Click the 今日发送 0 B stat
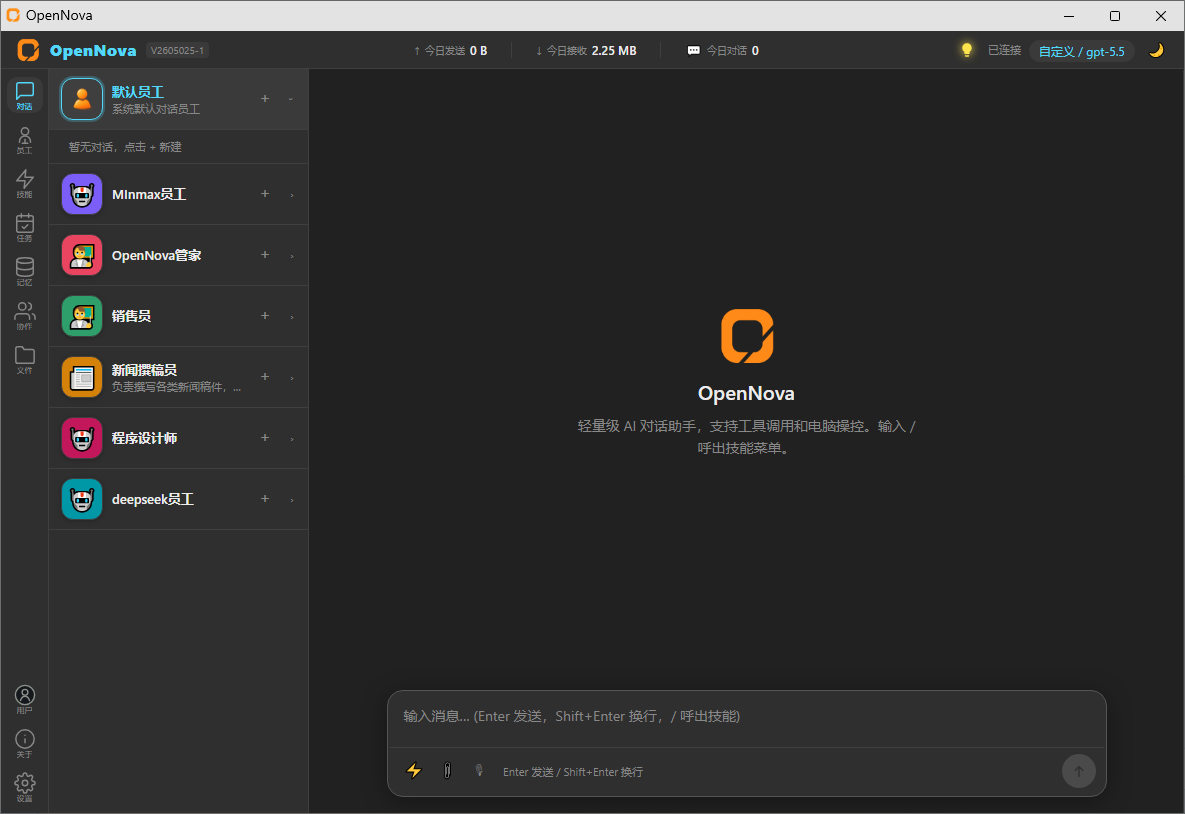Screen dimensions: 1185x814 tap(450, 51)
